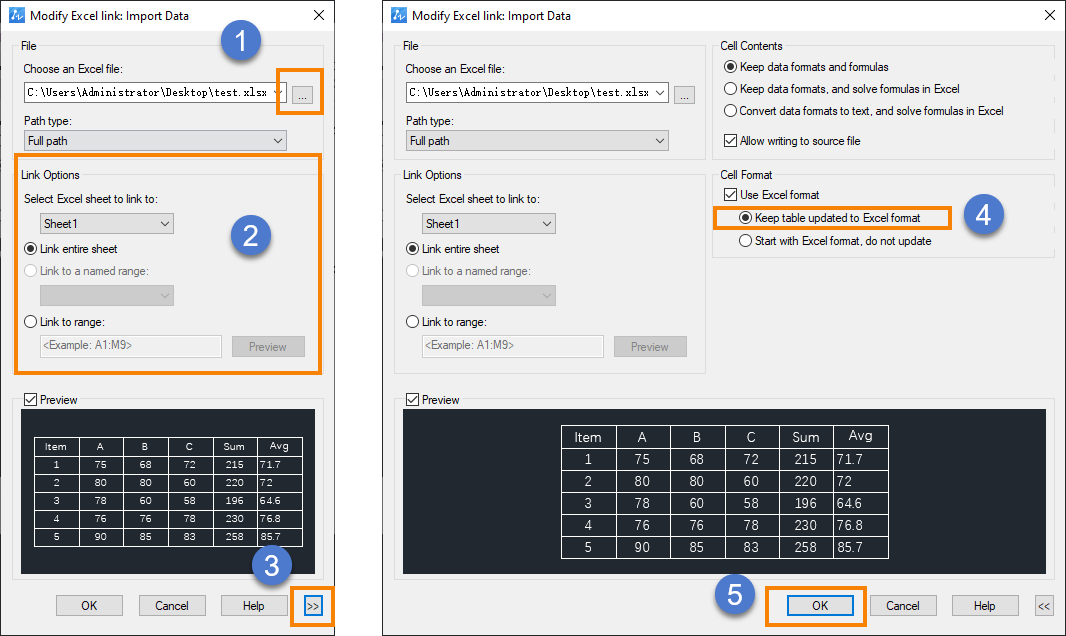Click browse (...) button in right dialog
This screenshot has width=1066, height=636.
point(685,95)
